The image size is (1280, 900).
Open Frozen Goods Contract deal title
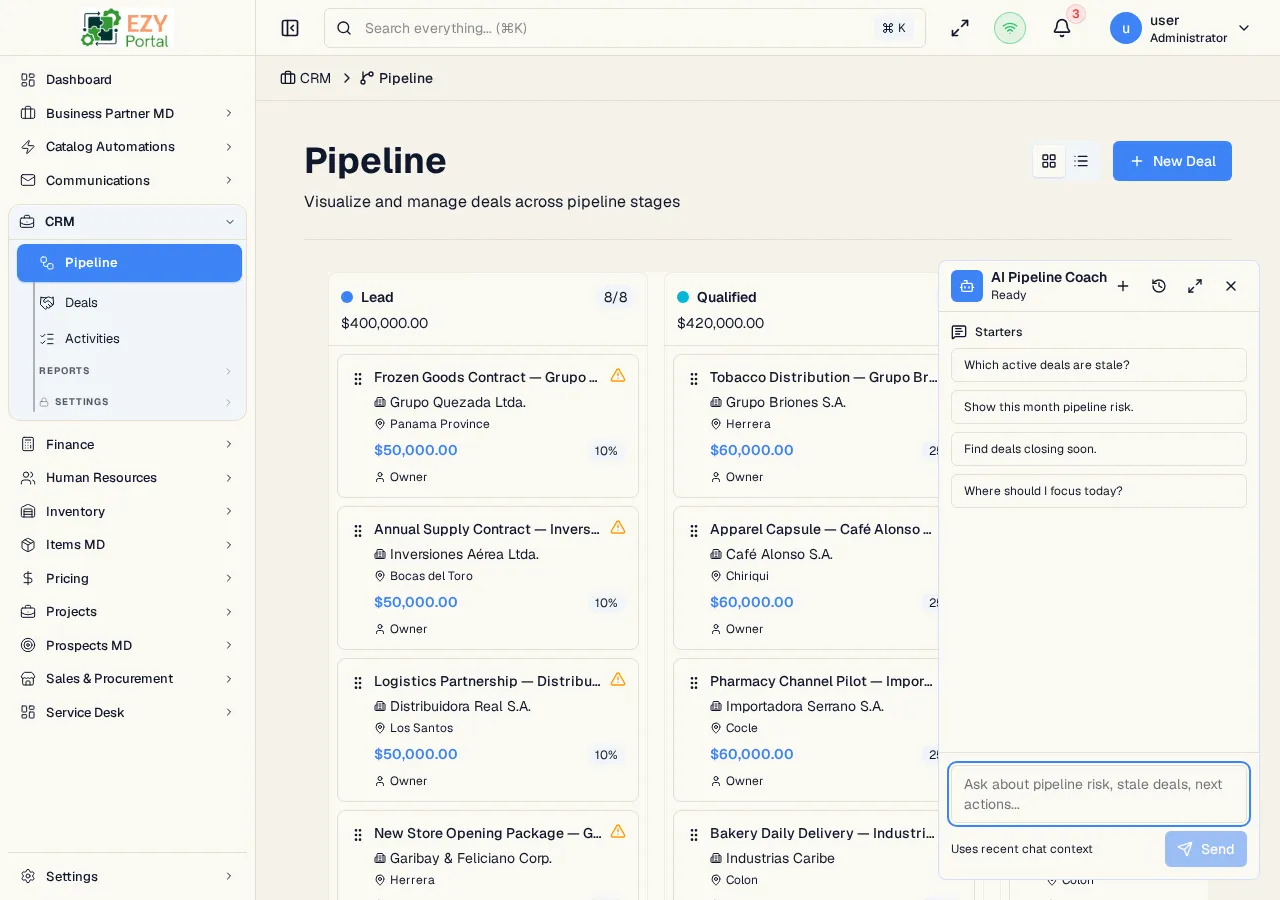[486, 377]
